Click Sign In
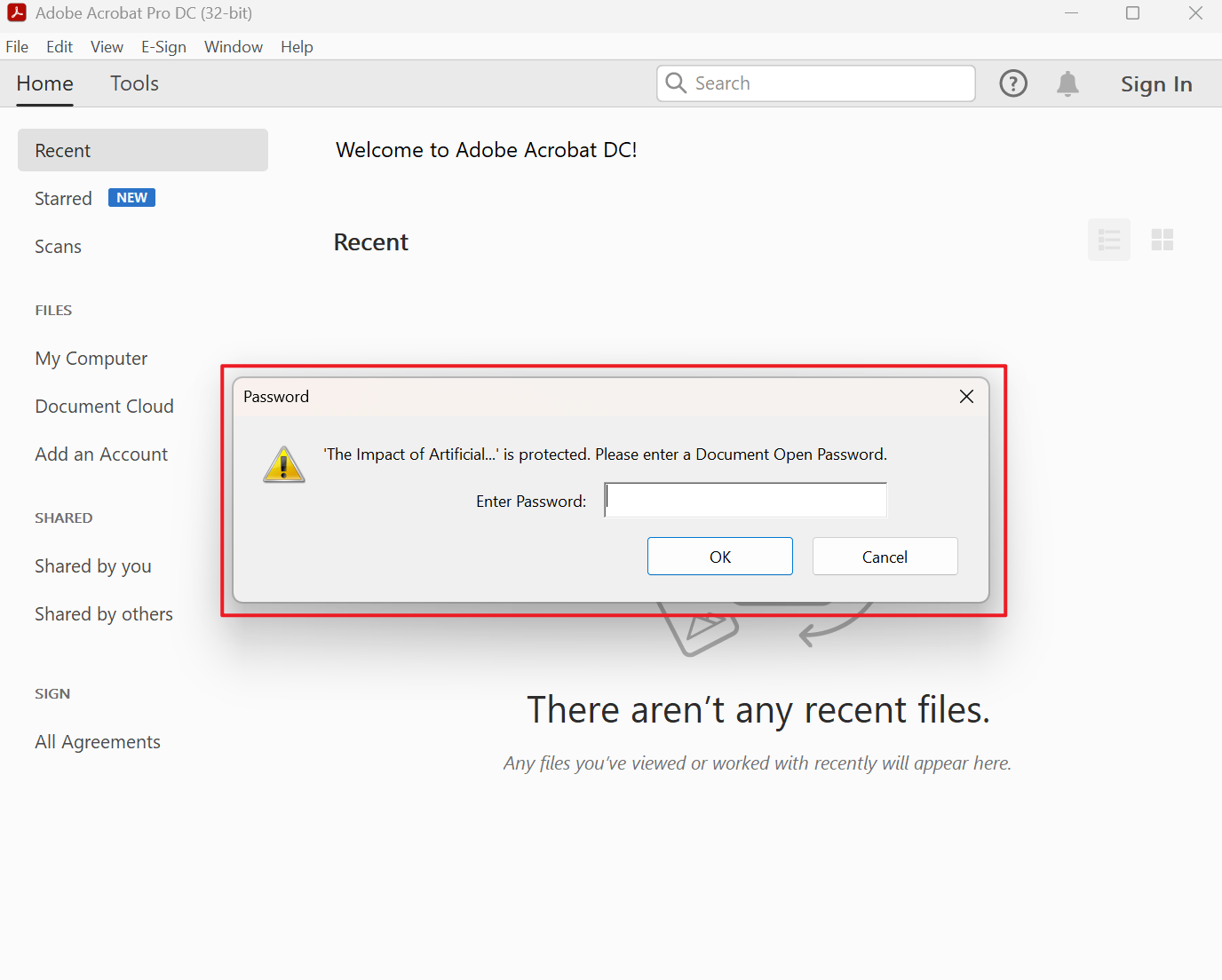Screen dimensions: 1222x980 pyautogui.click(x=1156, y=84)
